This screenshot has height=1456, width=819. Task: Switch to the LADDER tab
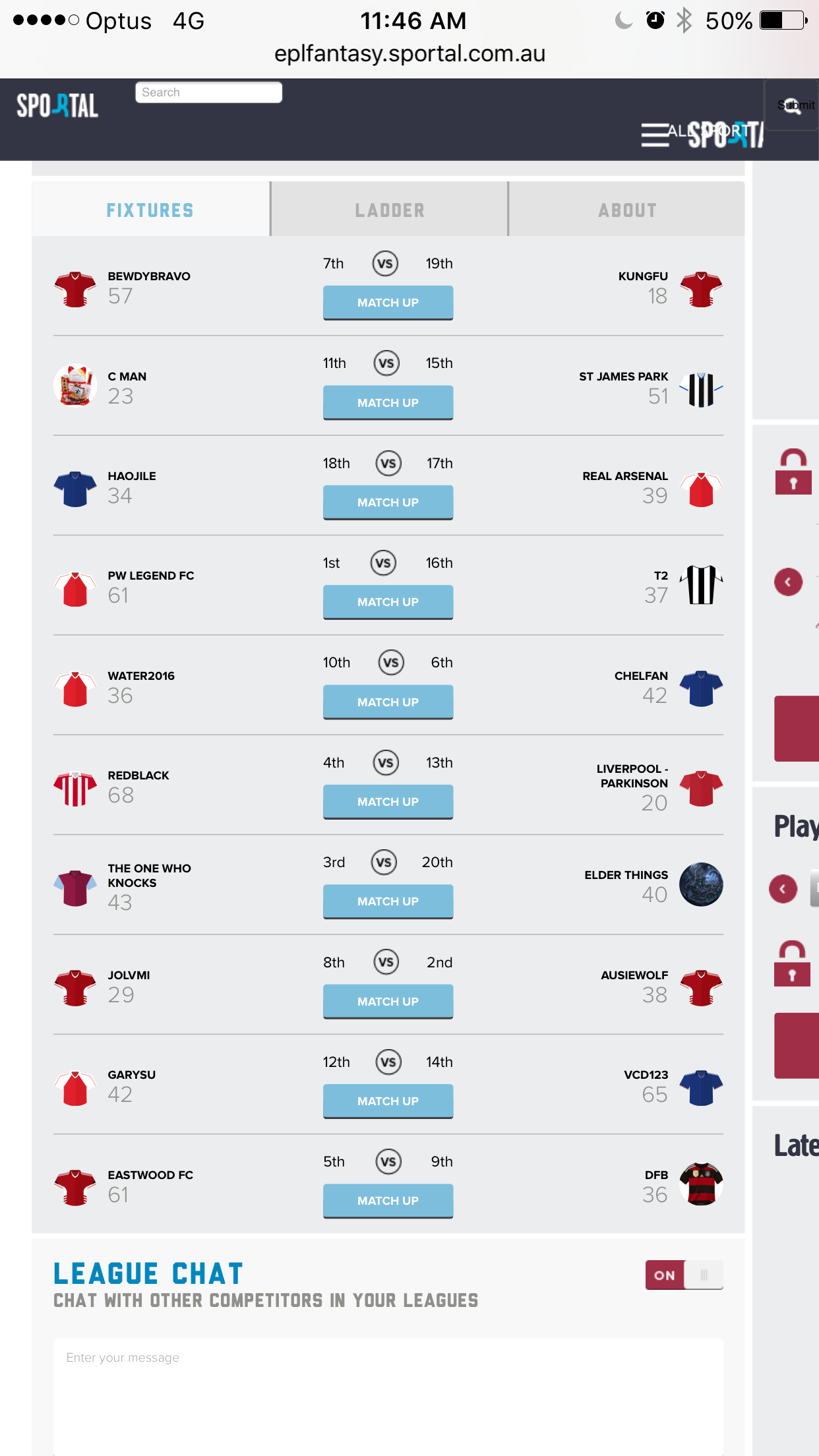(390, 210)
